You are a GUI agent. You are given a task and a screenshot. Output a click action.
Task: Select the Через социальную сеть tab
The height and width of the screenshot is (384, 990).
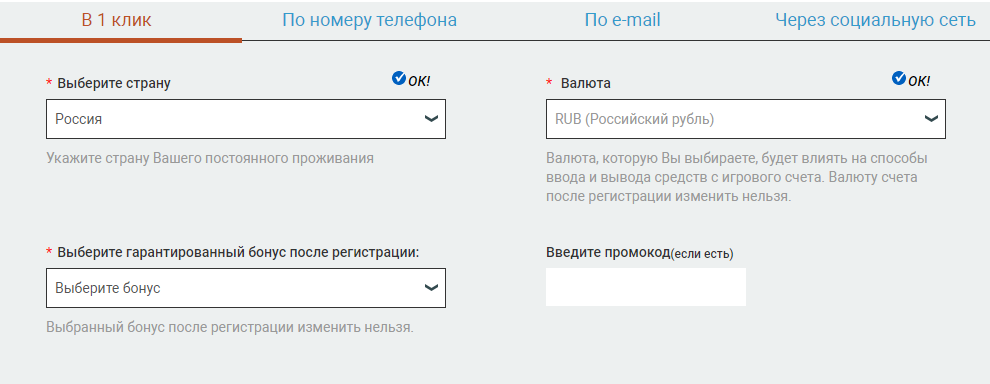[876, 20]
